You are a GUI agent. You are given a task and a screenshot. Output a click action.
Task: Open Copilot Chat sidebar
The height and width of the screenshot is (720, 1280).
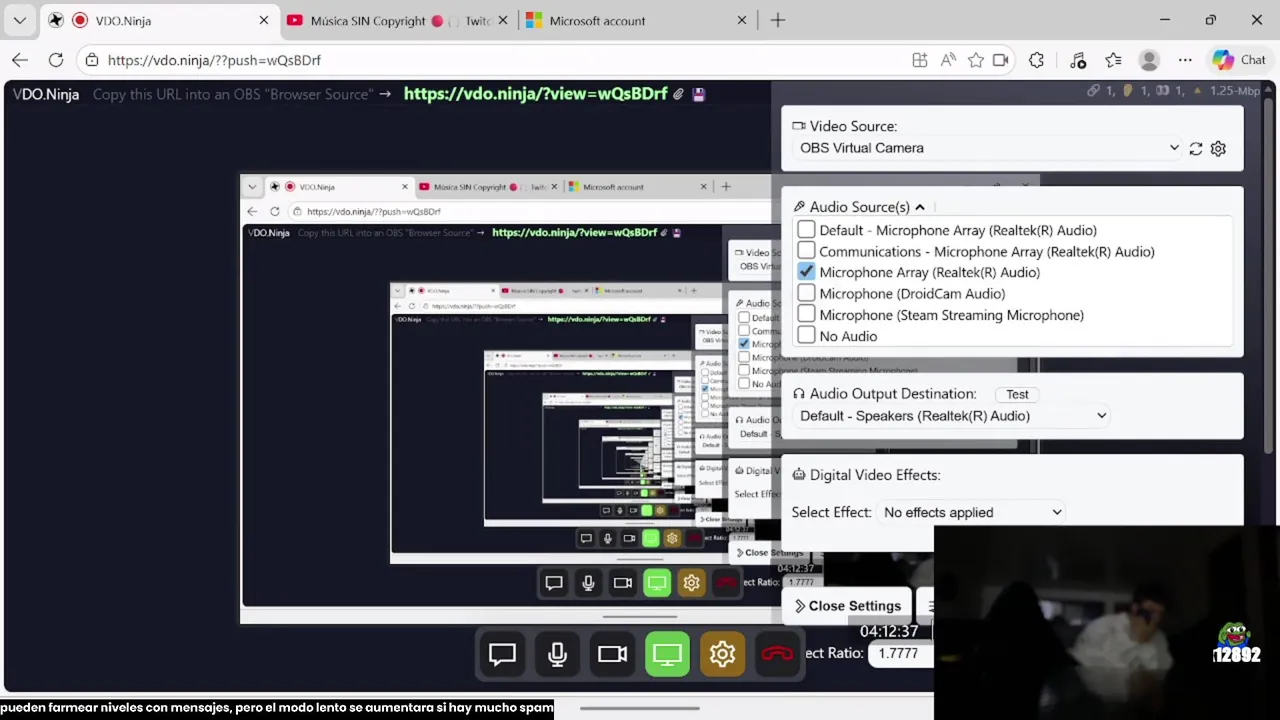(1239, 60)
